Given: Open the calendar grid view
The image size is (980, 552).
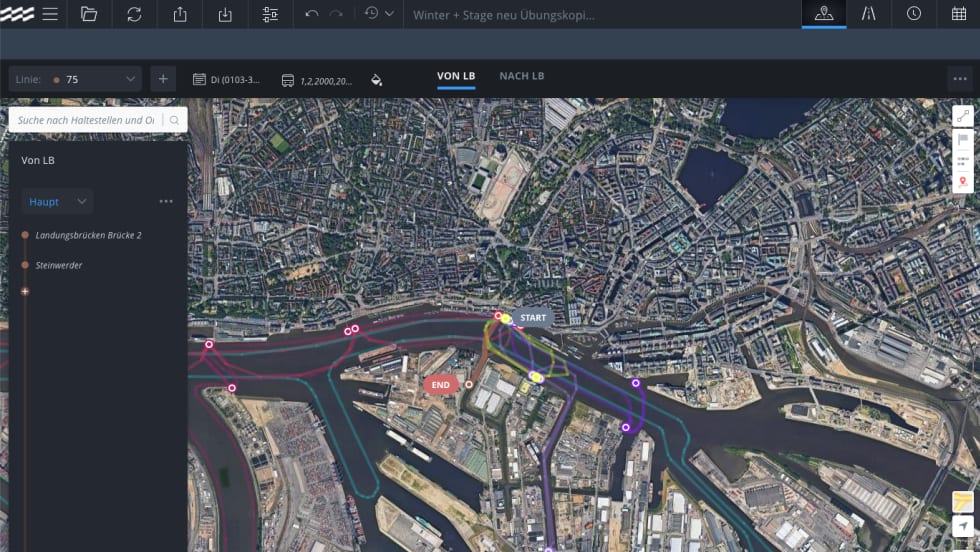Looking at the screenshot, I should point(958,14).
